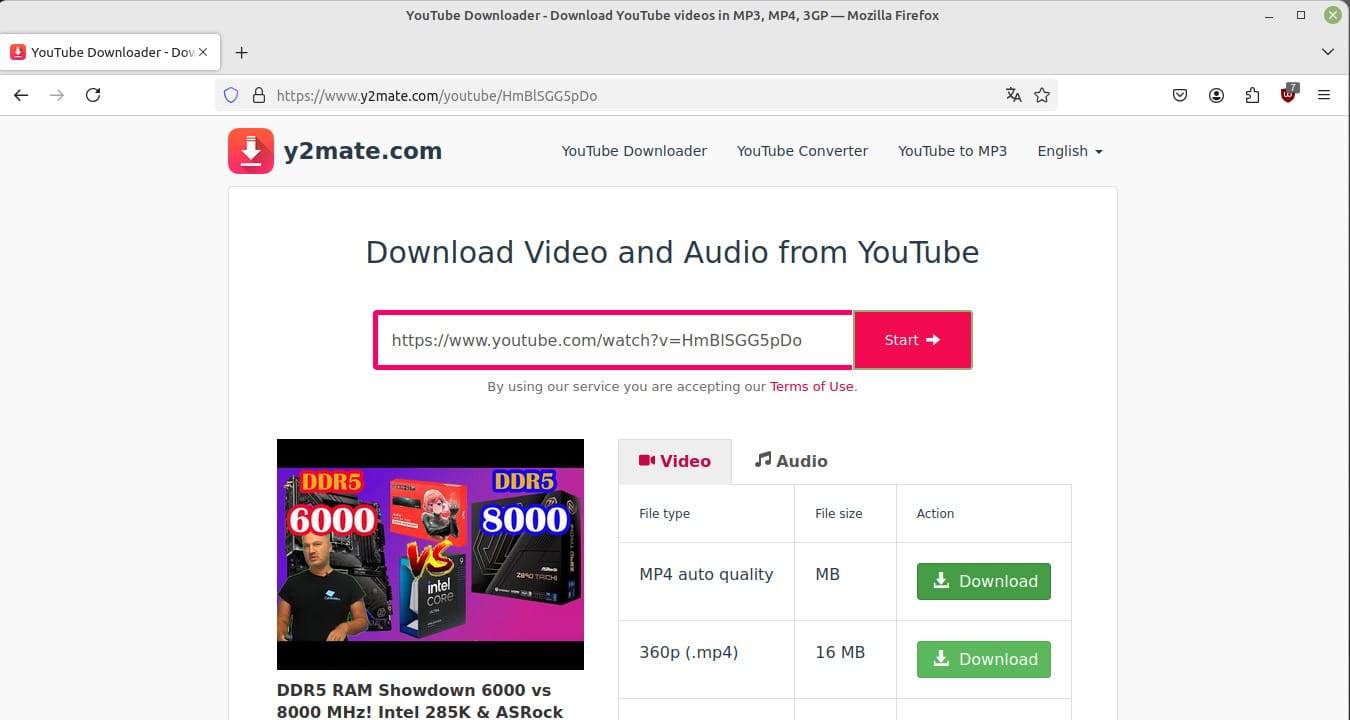Open the translate page icon
This screenshot has width=1350, height=720.
(1014, 95)
